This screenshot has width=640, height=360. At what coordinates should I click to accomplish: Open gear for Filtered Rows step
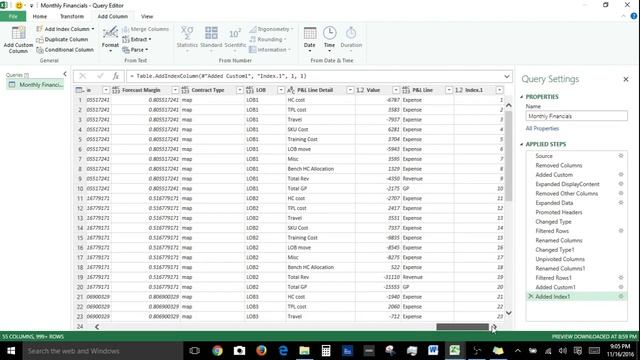tap(621, 231)
